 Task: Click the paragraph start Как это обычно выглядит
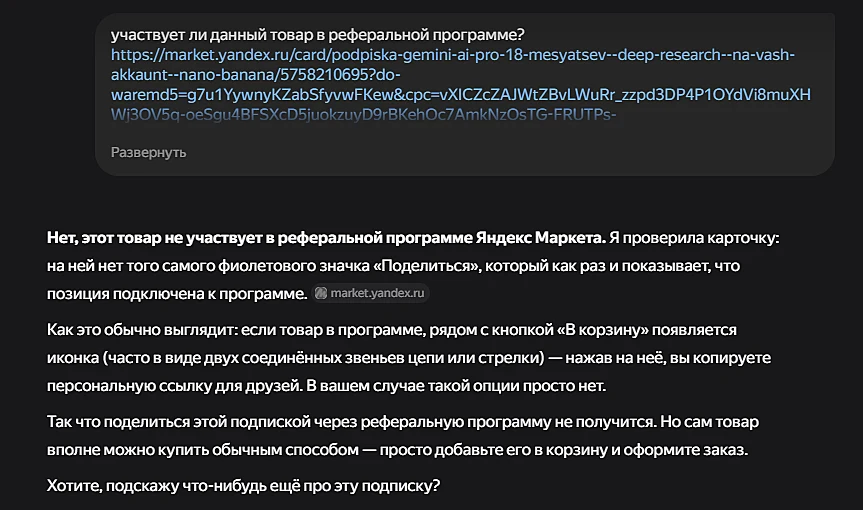click(142, 330)
